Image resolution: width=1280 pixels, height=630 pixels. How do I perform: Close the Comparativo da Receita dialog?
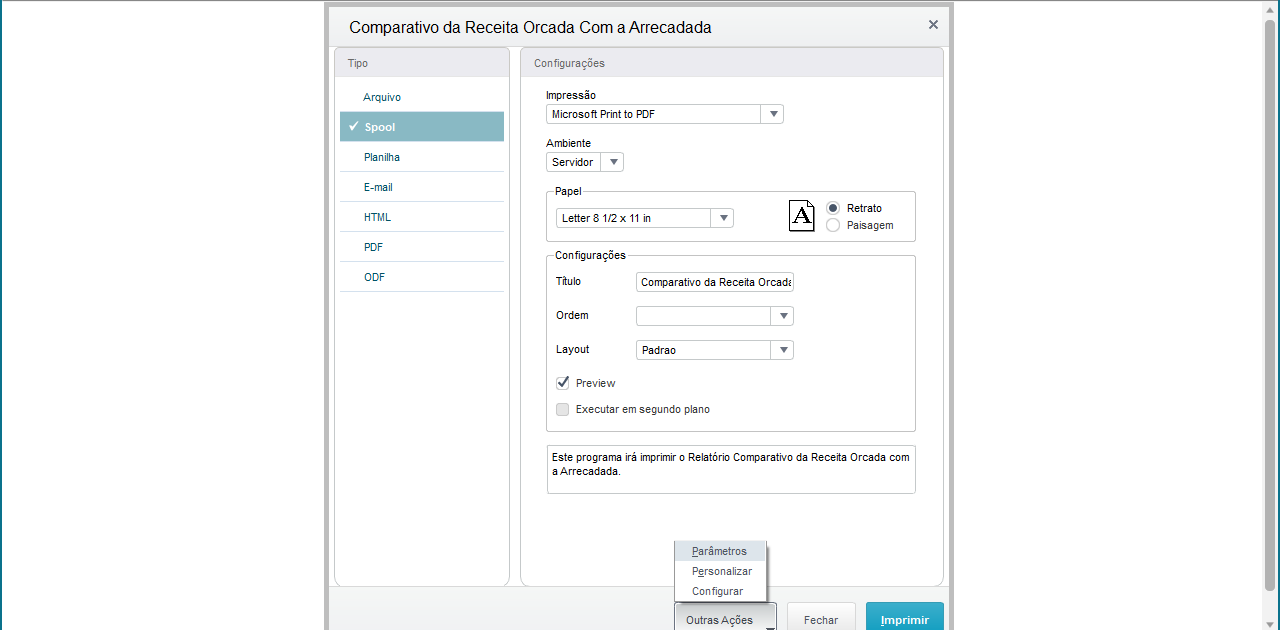[933, 25]
